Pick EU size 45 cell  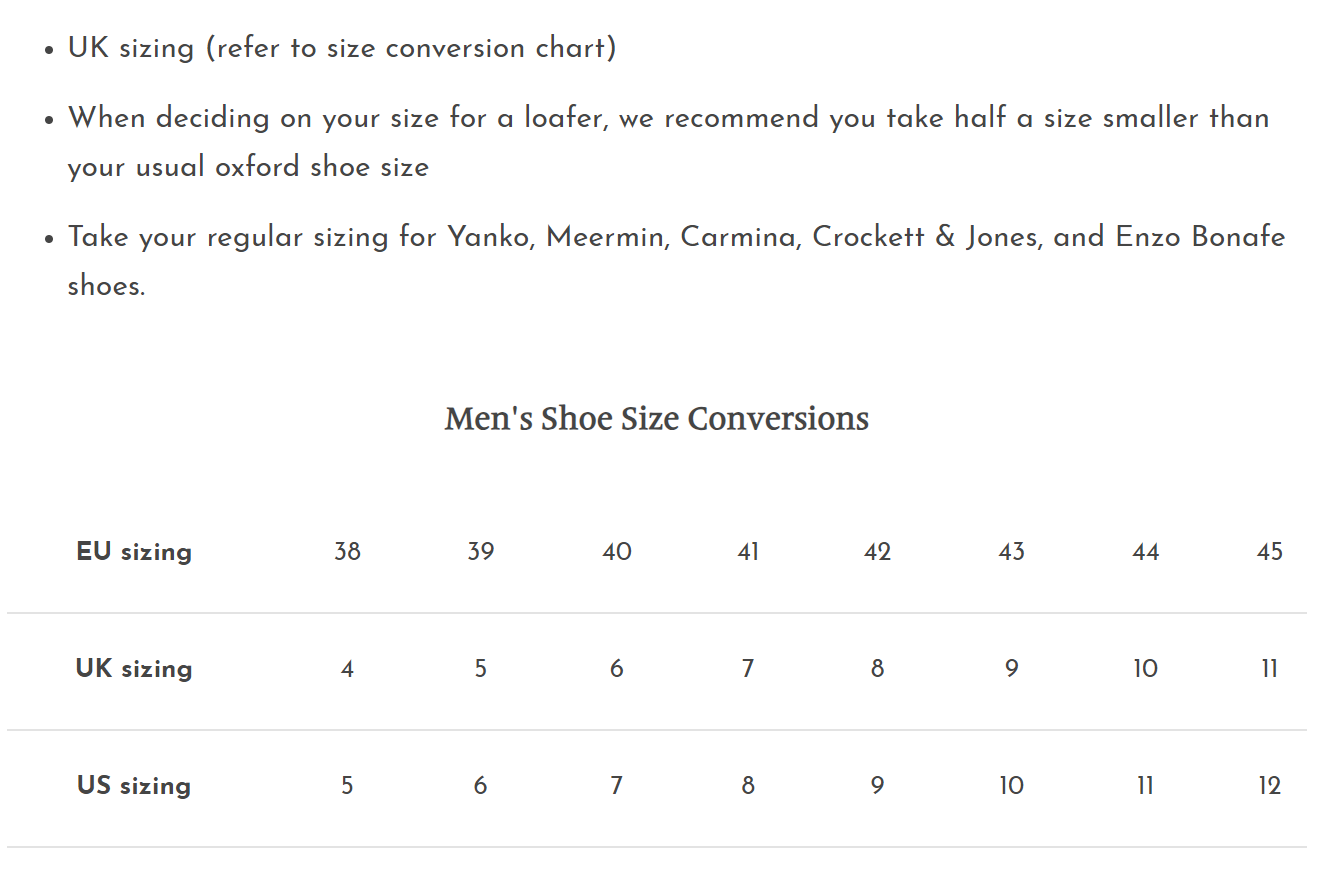click(1269, 552)
